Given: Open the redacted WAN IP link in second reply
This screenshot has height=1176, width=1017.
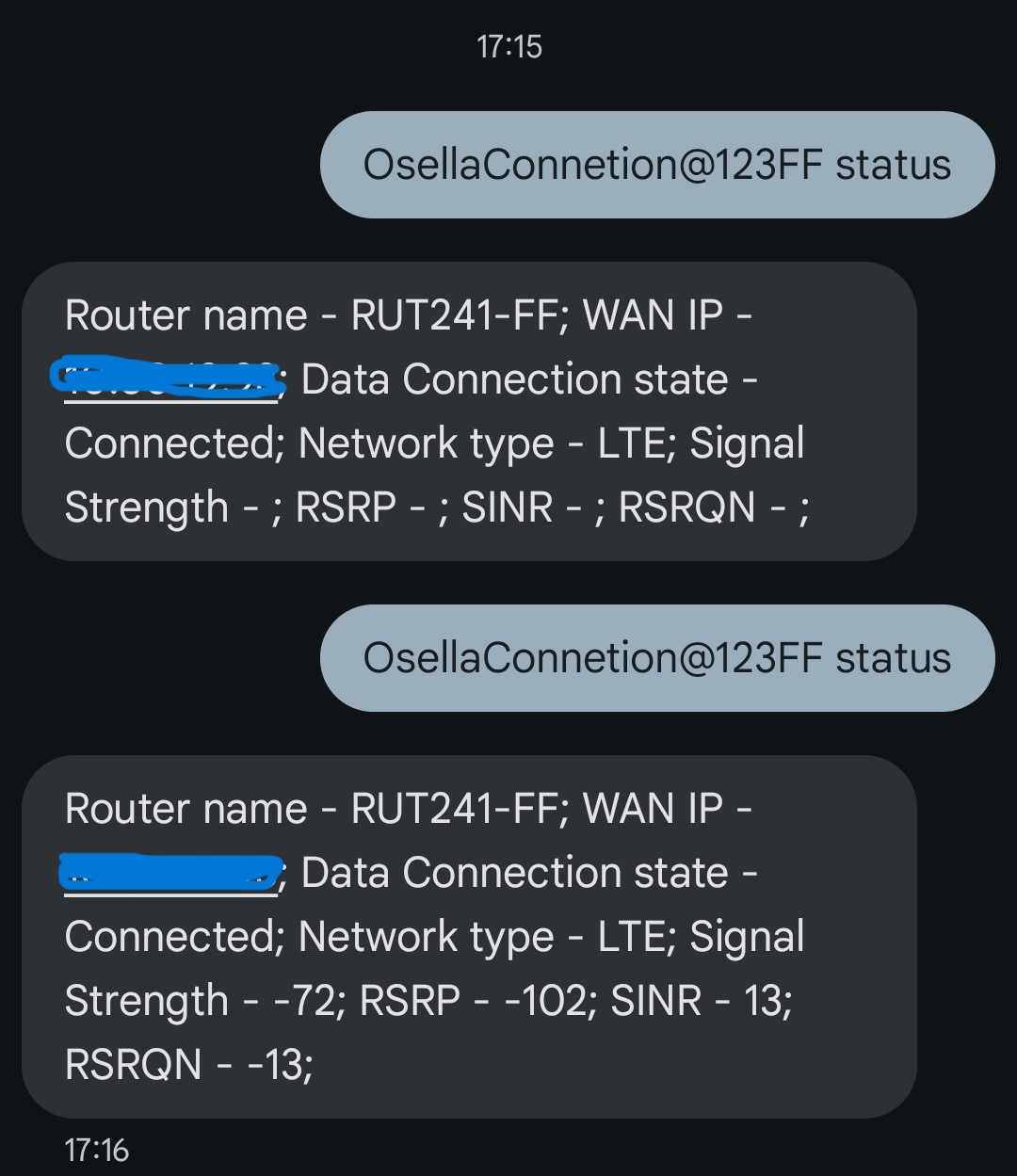Looking at the screenshot, I should (x=169, y=873).
